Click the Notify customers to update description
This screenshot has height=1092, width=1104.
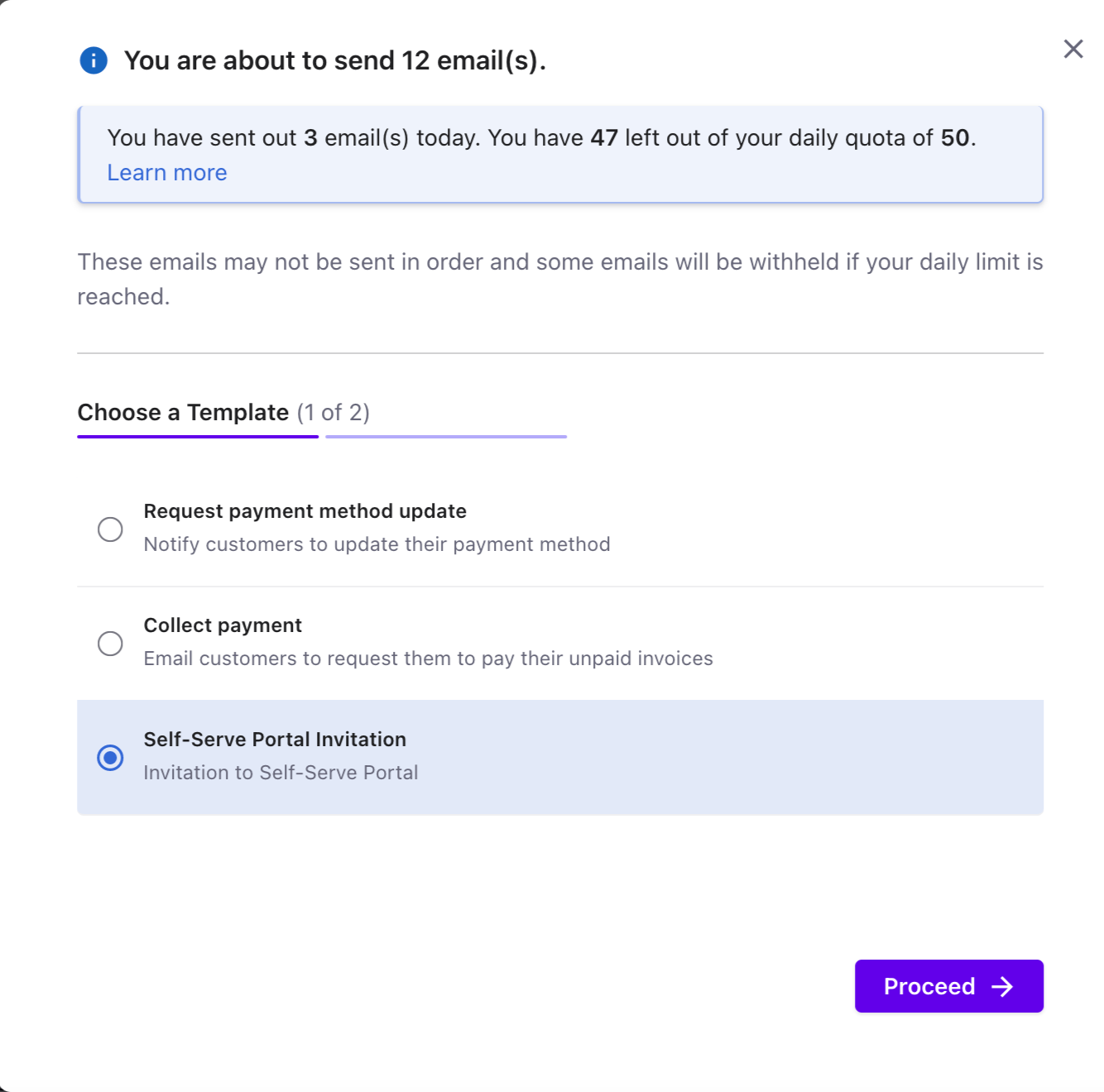coord(377,544)
